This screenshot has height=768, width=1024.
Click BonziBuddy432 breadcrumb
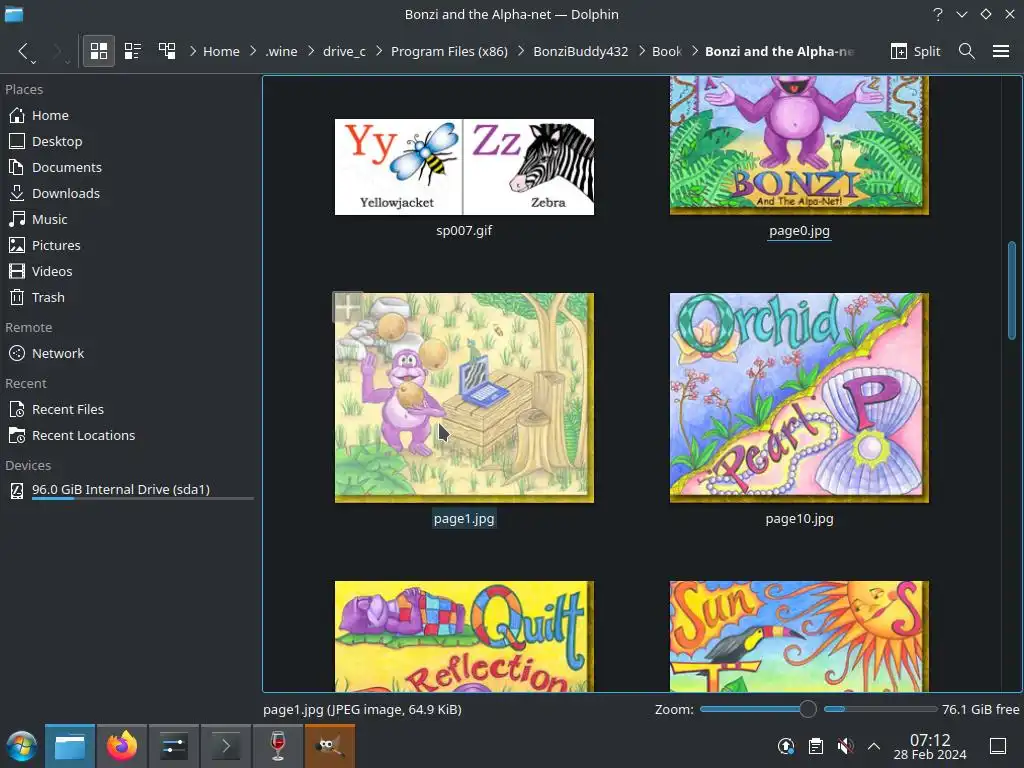pos(581,51)
